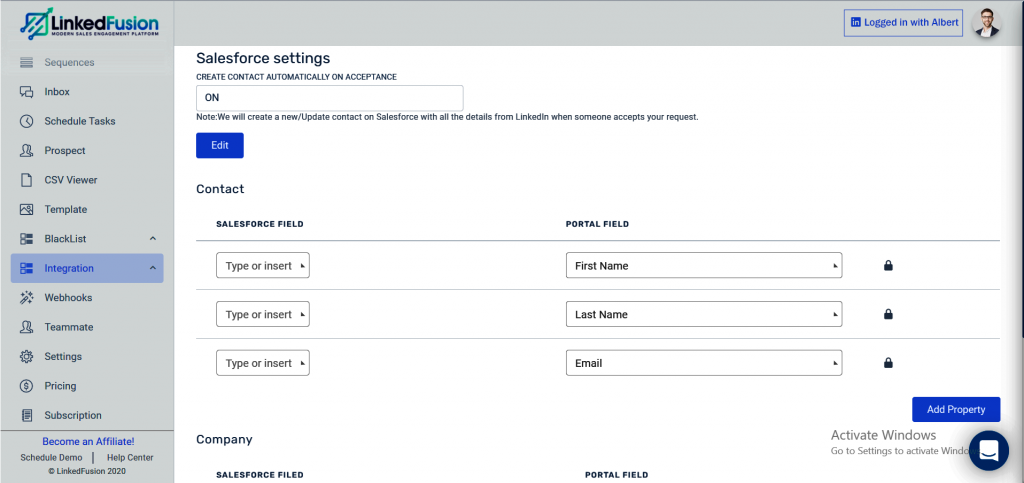Open Salesforce field dropdown for Last Name

263,315
